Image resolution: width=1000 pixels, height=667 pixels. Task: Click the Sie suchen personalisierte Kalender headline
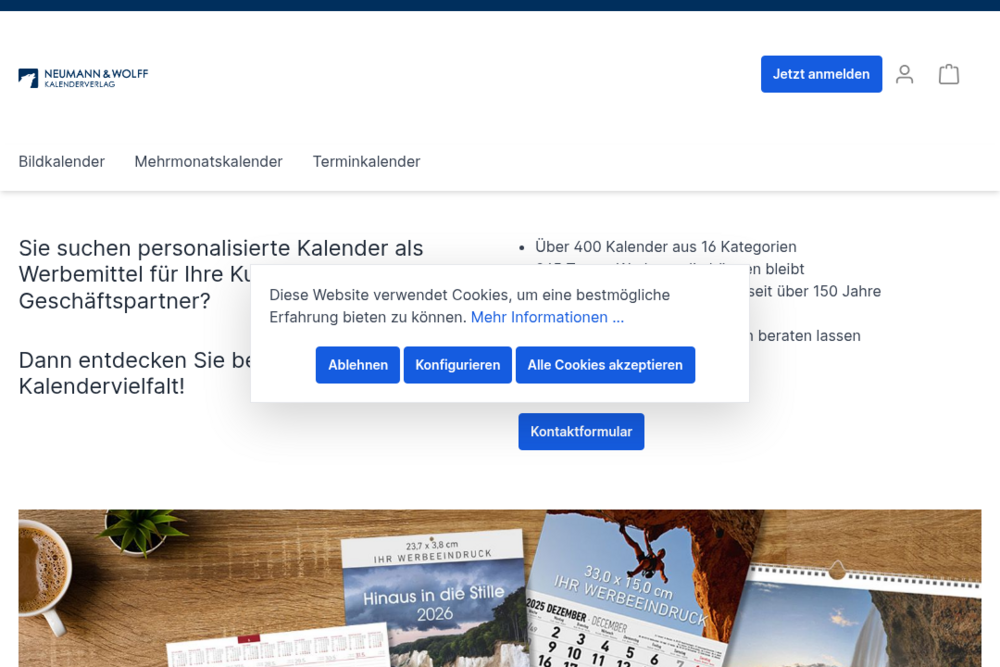click(x=220, y=248)
